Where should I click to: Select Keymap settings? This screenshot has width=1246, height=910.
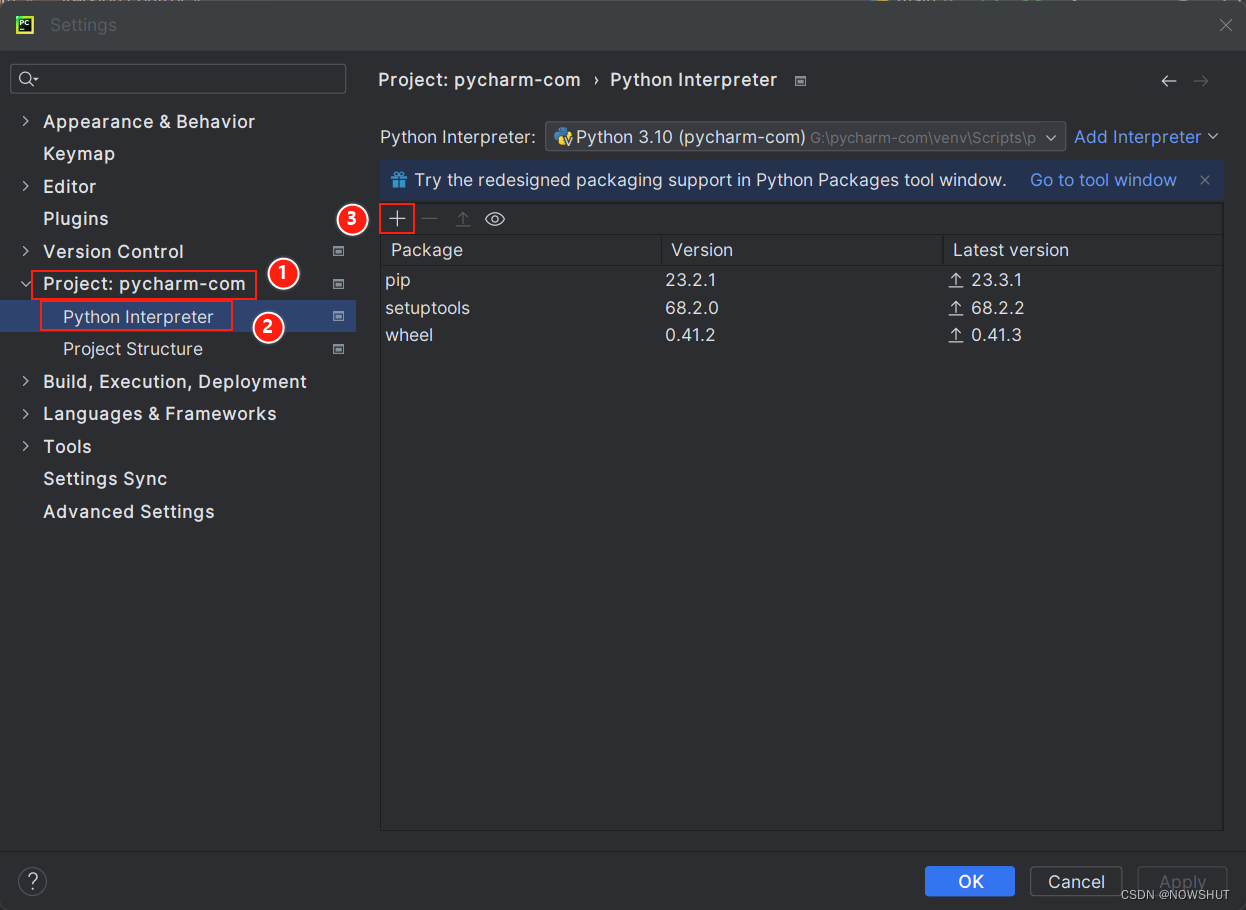(79, 154)
